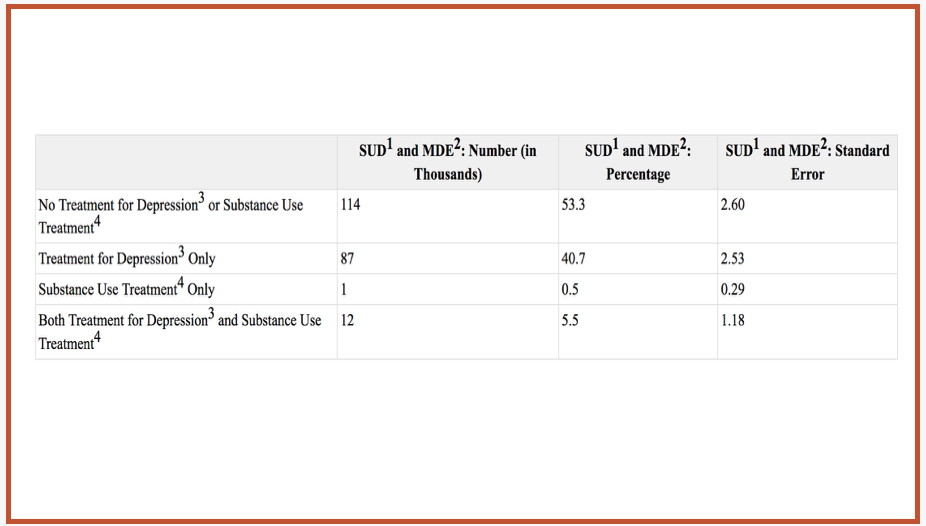This screenshot has width=926, height=526.
Task: Click the number cell containing 12
Action: [x=448, y=332]
